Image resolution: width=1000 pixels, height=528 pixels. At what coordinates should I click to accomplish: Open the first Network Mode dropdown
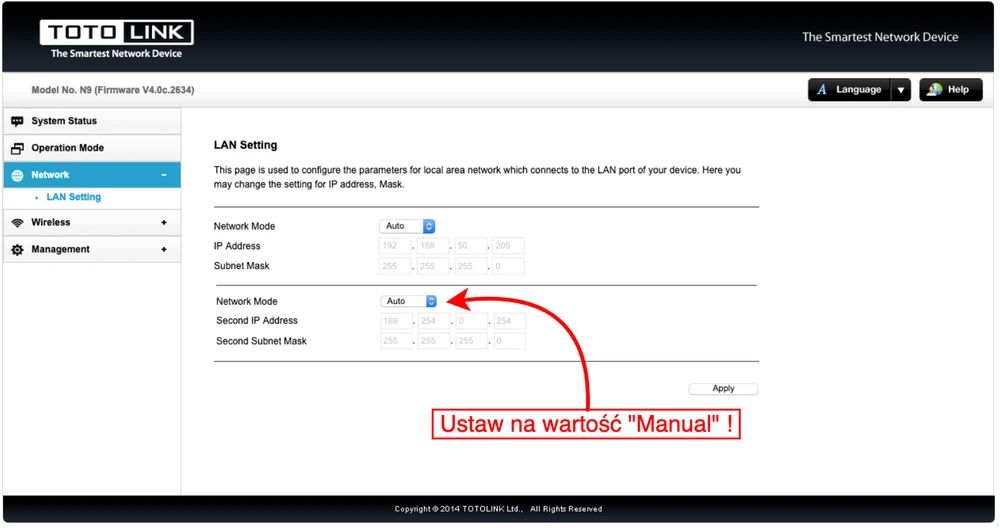(x=407, y=226)
